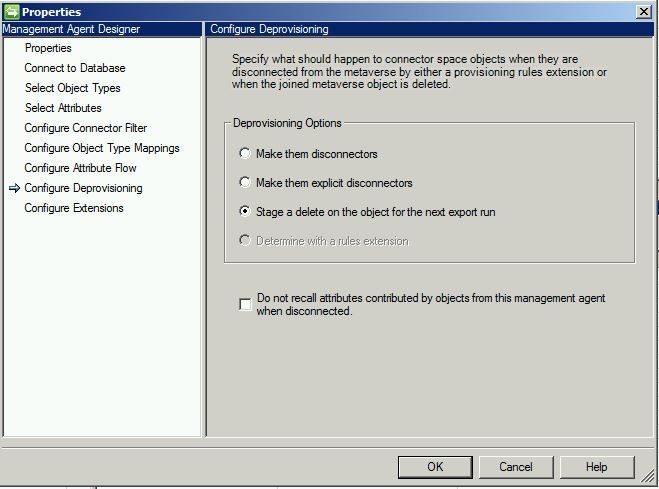This screenshot has height=489, width=659.
Task: Click the resize grip at dialog corner
Action: coord(649,478)
